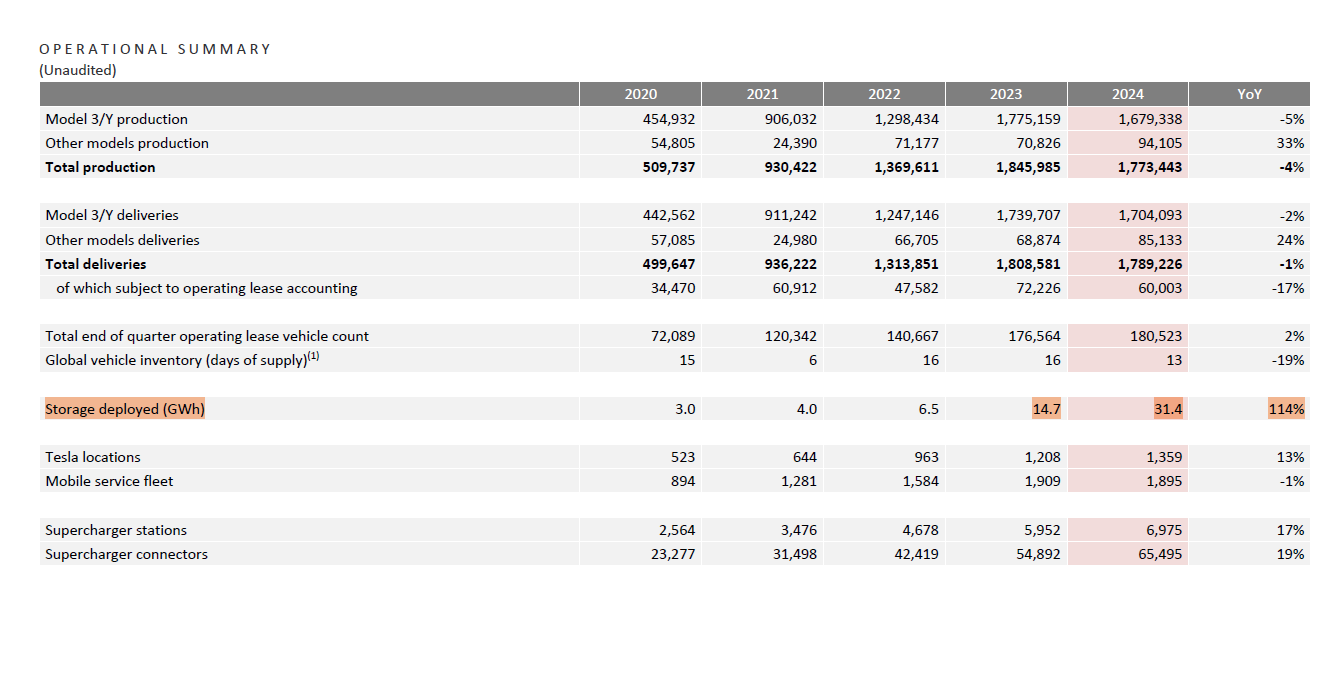Click the highlighted 31.4 storage value

(1167, 409)
